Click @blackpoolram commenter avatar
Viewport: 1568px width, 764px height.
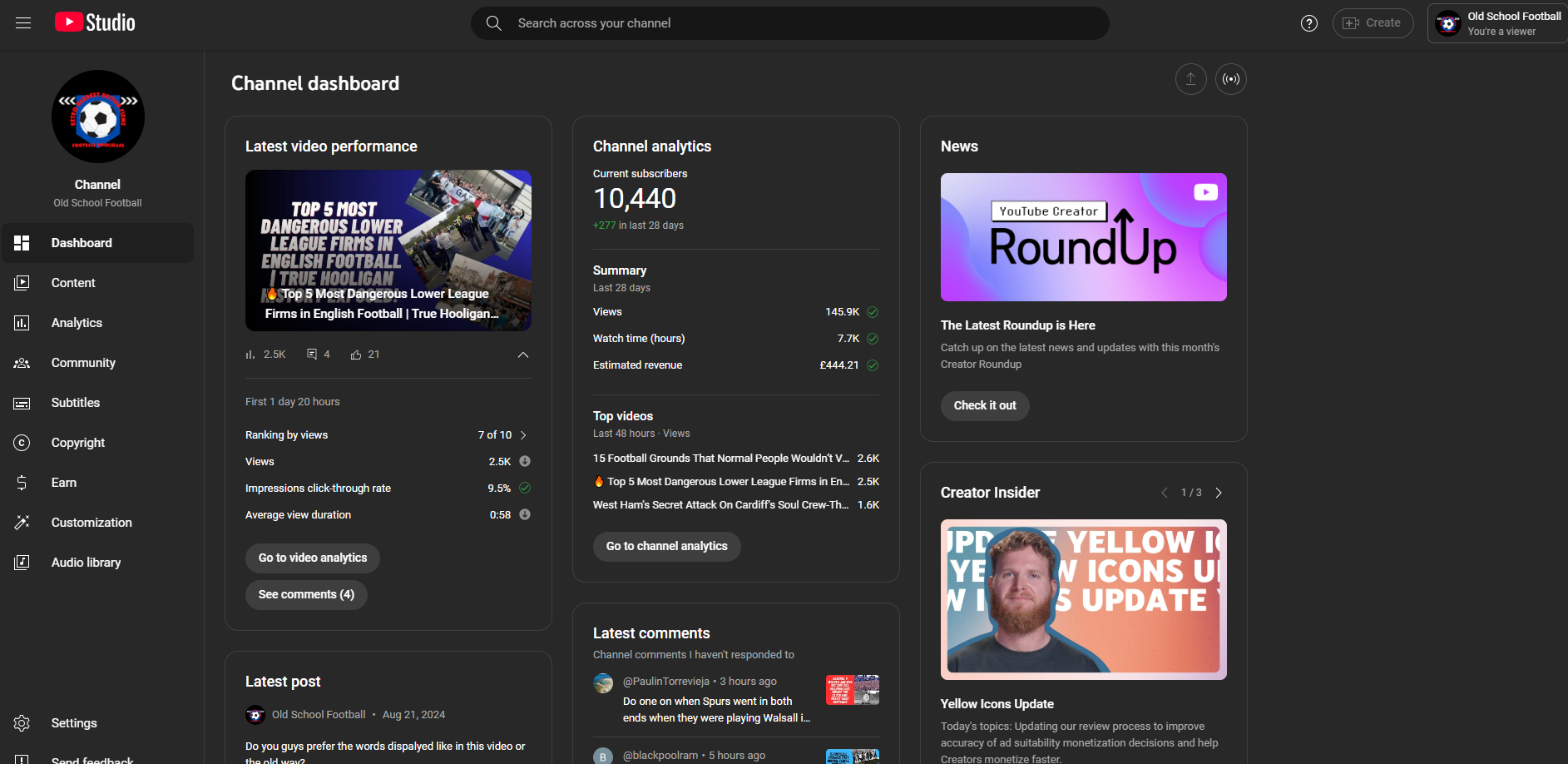[x=603, y=757]
